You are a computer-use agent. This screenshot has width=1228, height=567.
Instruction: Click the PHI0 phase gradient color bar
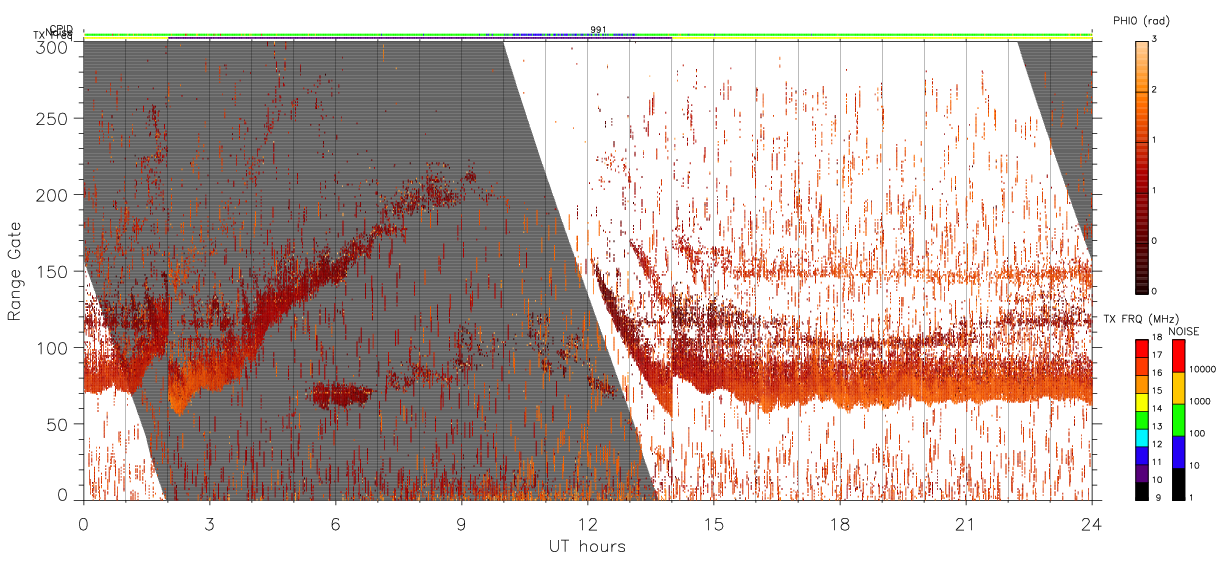point(1143,167)
